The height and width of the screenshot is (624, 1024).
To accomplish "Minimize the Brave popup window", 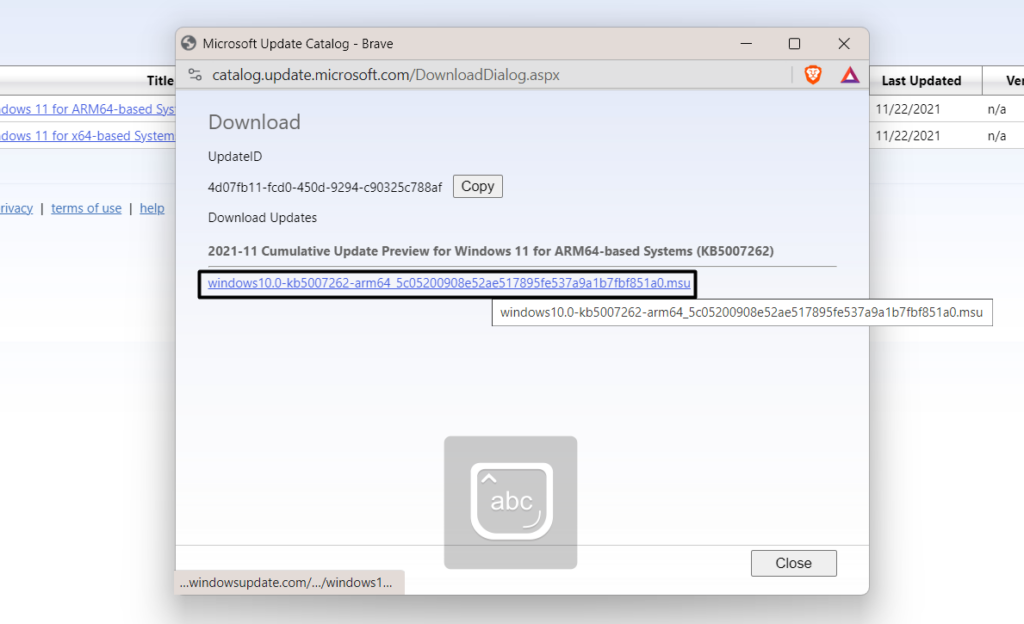I will pos(746,44).
